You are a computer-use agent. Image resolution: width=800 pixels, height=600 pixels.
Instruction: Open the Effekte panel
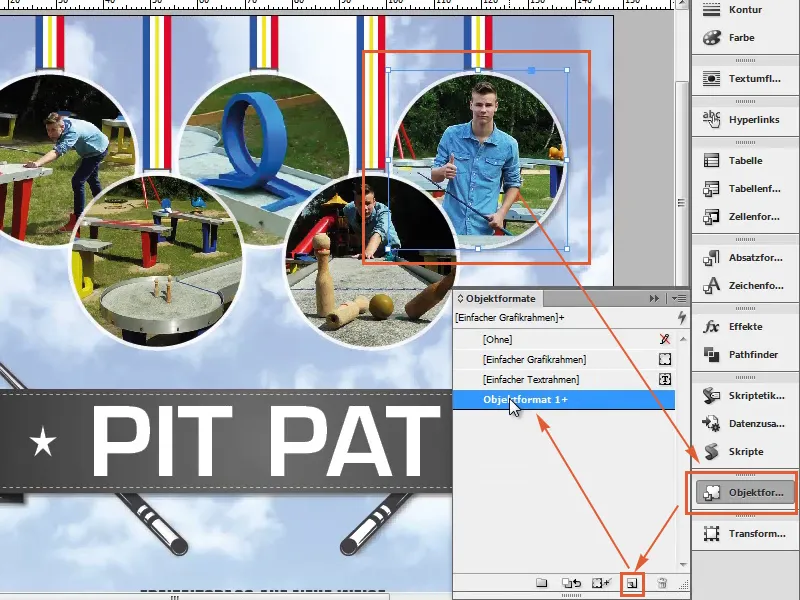(x=744, y=327)
